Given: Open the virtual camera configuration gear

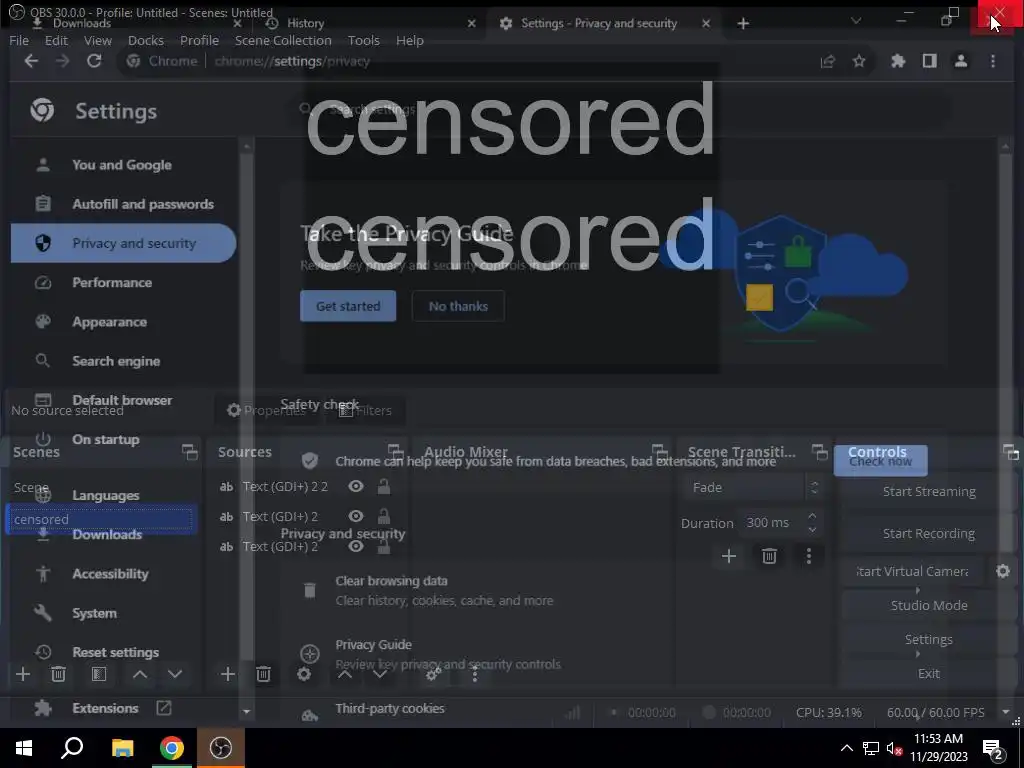Looking at the screenshot, I should pyautogui.click(x=1003, y=571).
